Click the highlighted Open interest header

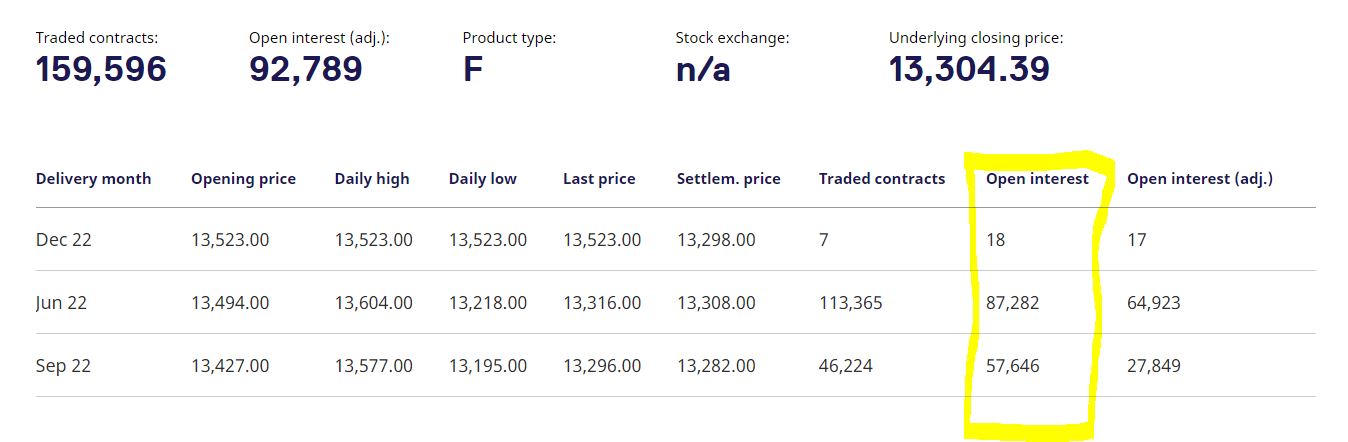(1037, 179)
